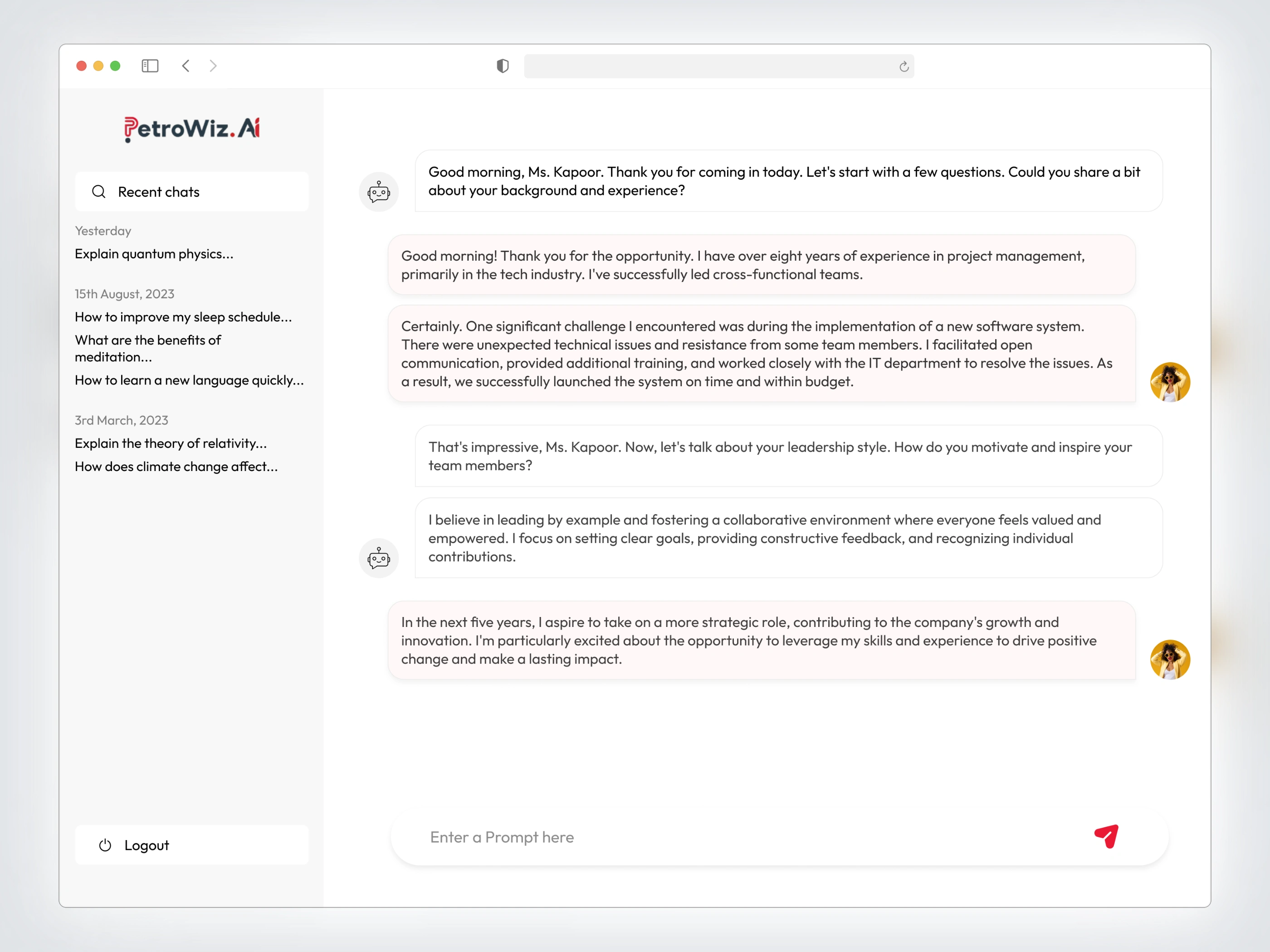
Task: Go back with the browser back arrow
Action: coord(186,66)
